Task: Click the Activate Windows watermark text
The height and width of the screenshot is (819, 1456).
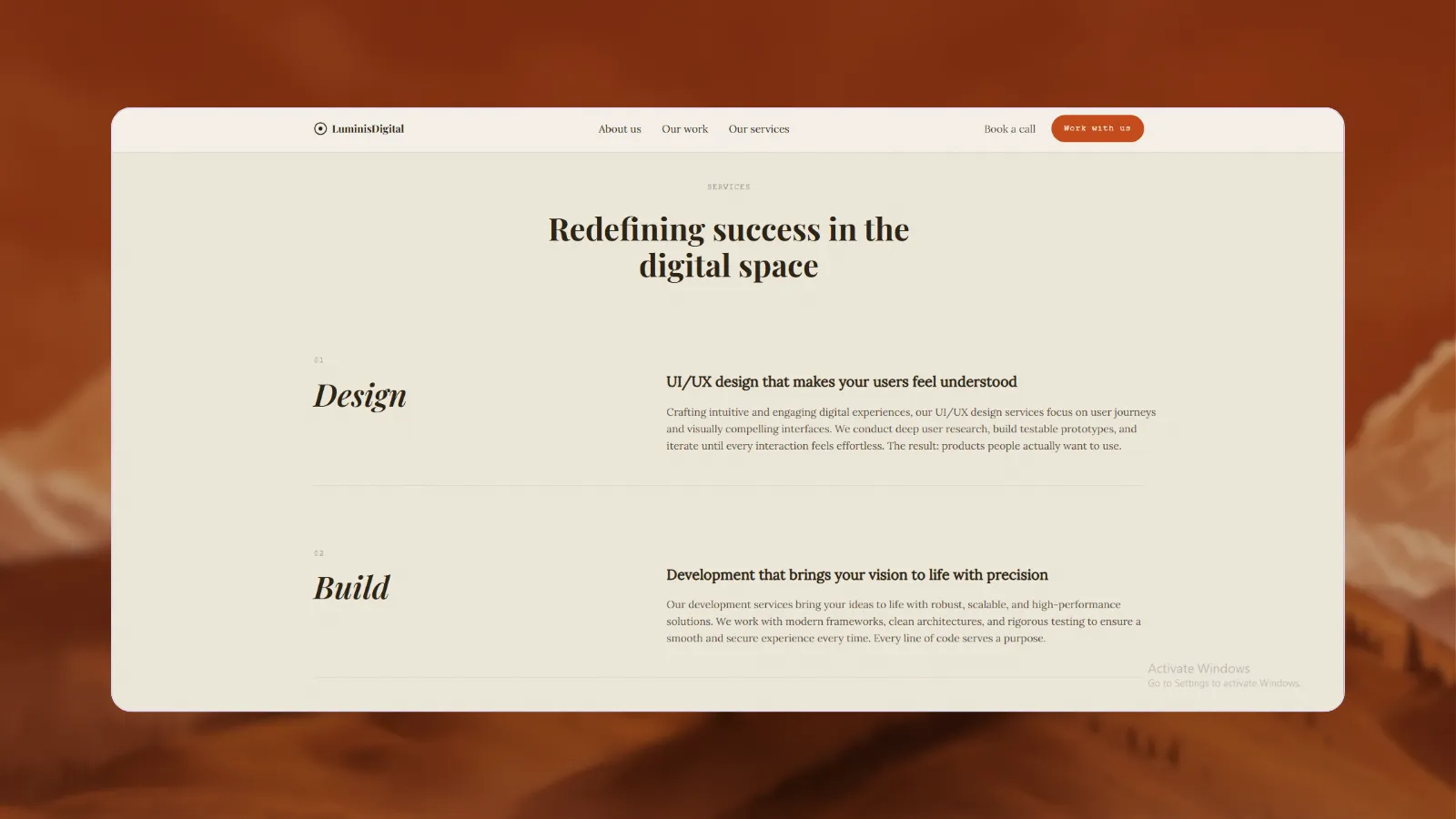Action: 1198,667
